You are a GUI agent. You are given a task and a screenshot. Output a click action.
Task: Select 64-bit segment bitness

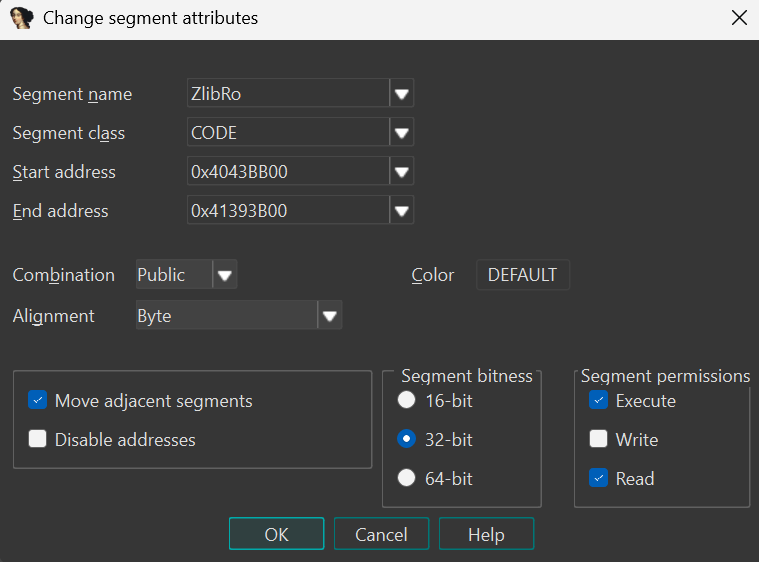pos(406,478)
